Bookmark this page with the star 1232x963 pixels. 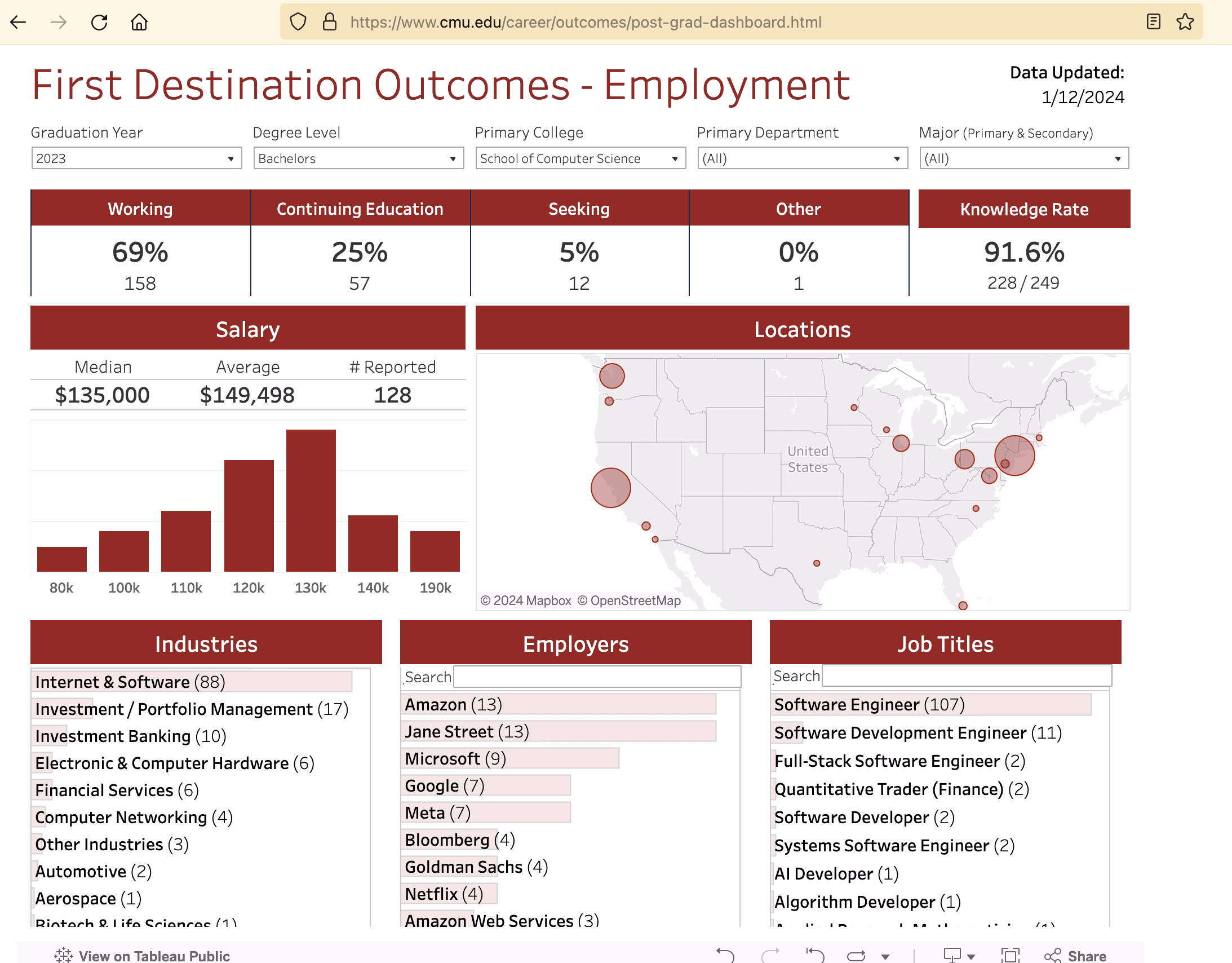[1185, 22]
